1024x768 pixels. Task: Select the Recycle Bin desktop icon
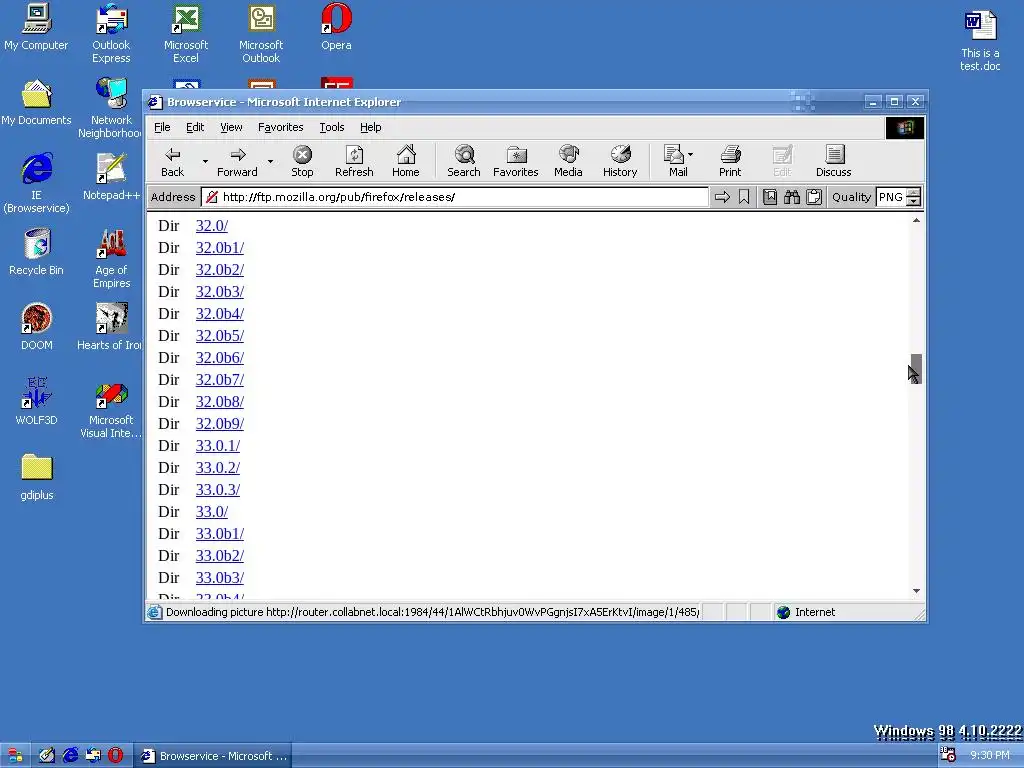tap(36, 252)
